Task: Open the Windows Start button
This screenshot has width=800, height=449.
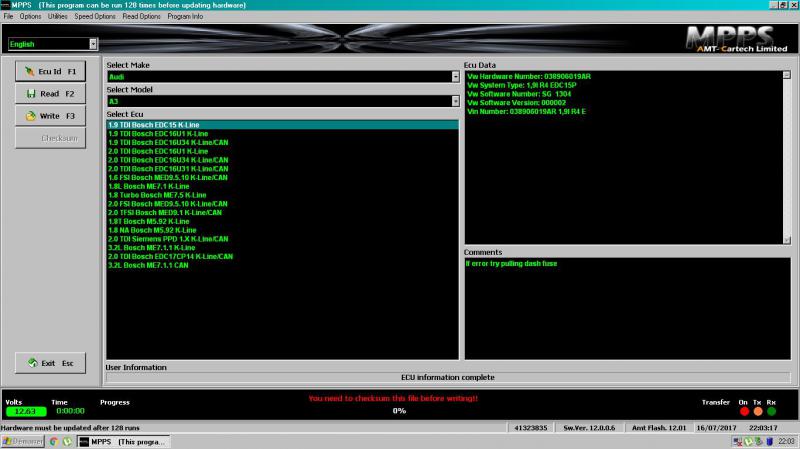Action: click(x=23, y=441)
